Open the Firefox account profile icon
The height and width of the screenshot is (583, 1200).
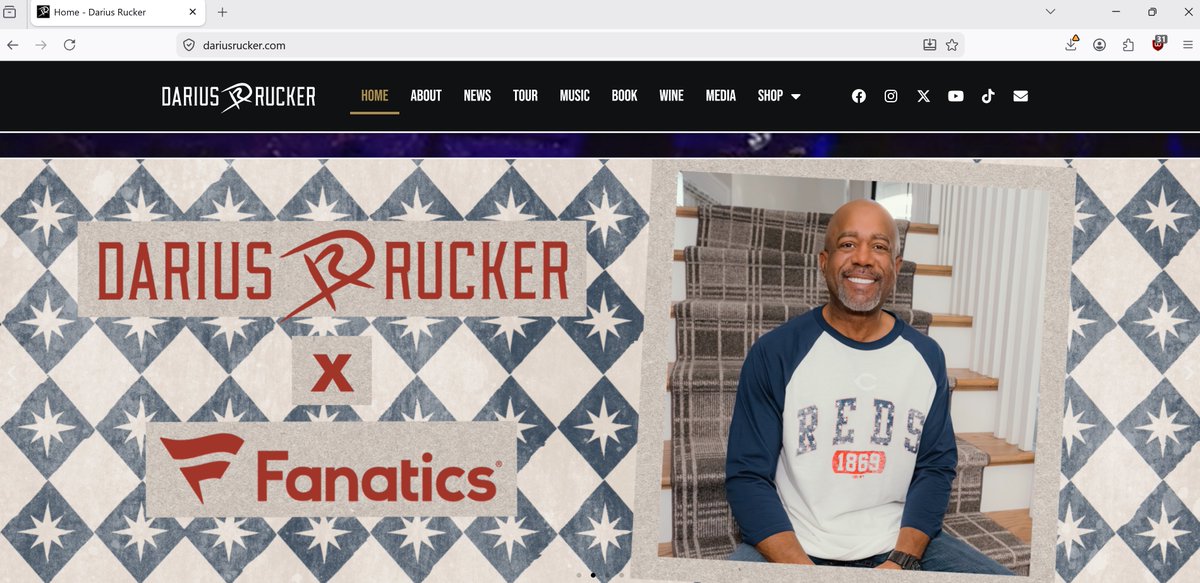[x=1099, y=45]
